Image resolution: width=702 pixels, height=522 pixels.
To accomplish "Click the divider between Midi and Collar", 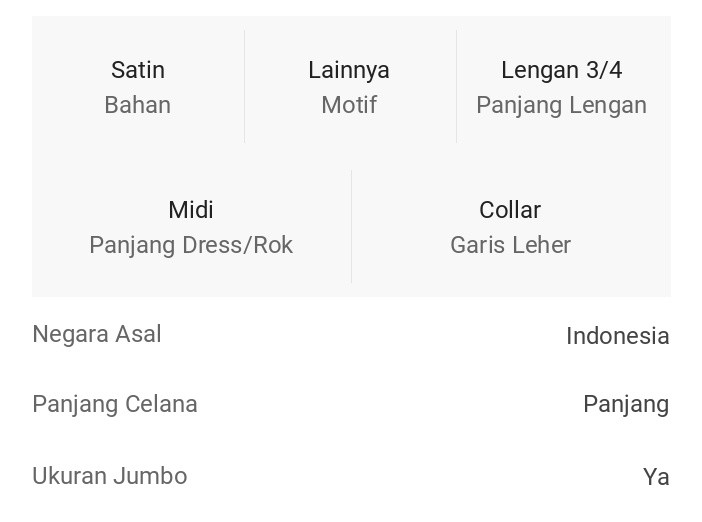I will [x=351, y=226].
